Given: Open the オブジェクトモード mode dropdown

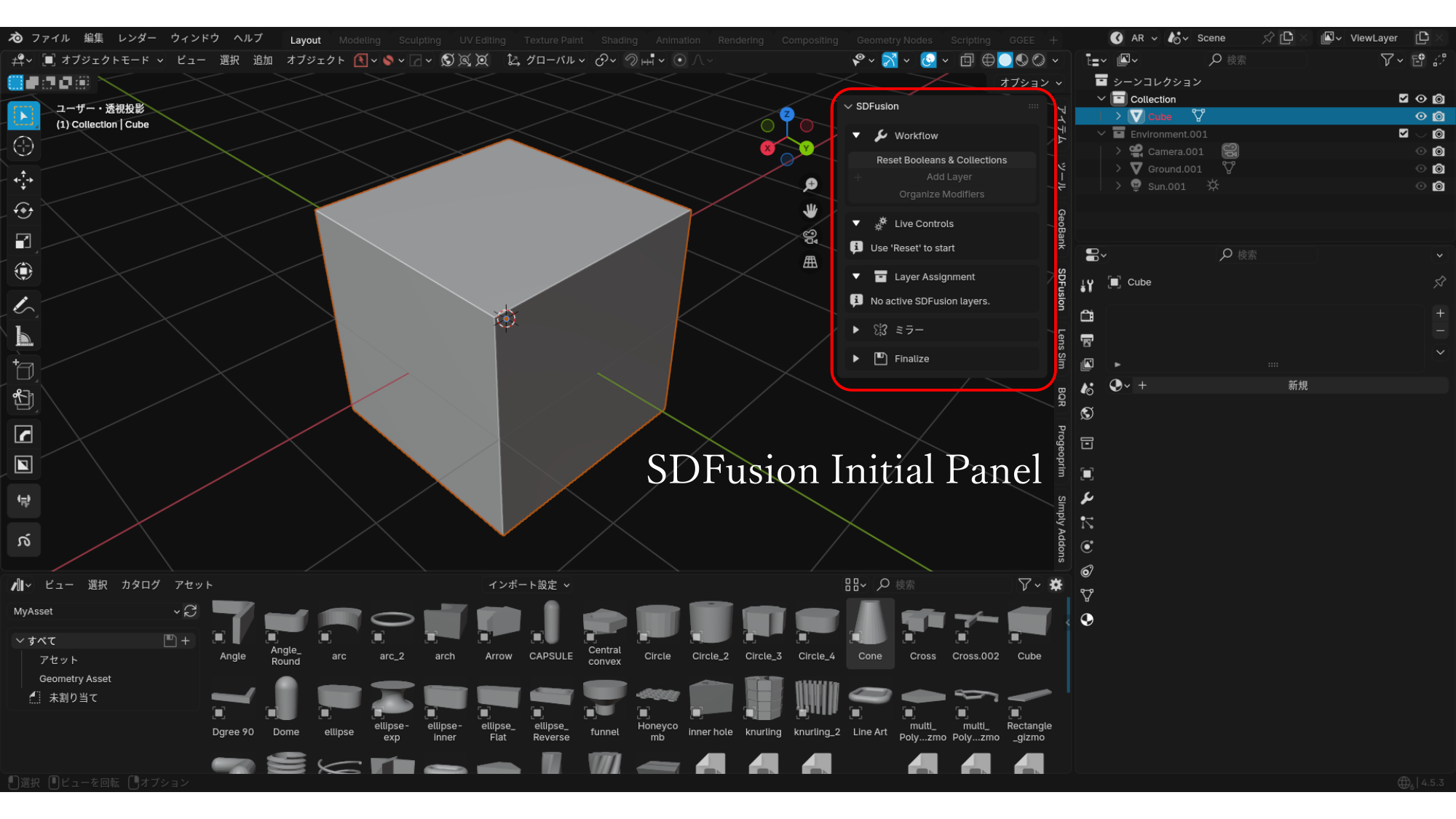Looking at the screenshot, I should 103,60.
